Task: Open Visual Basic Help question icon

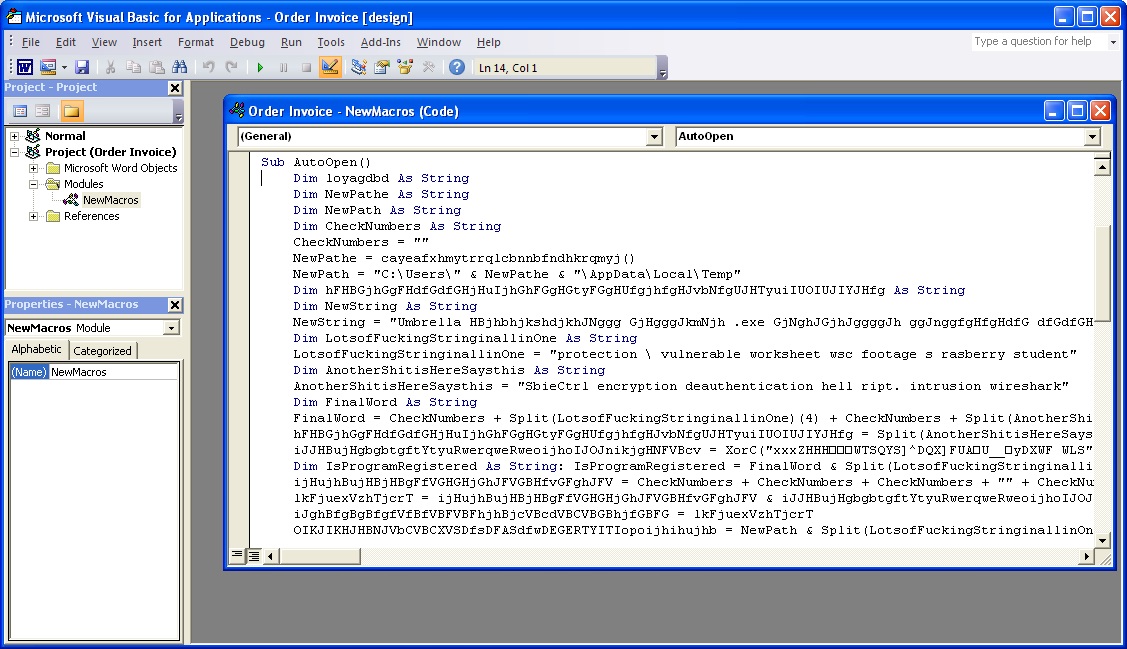Action: [456, 68]
